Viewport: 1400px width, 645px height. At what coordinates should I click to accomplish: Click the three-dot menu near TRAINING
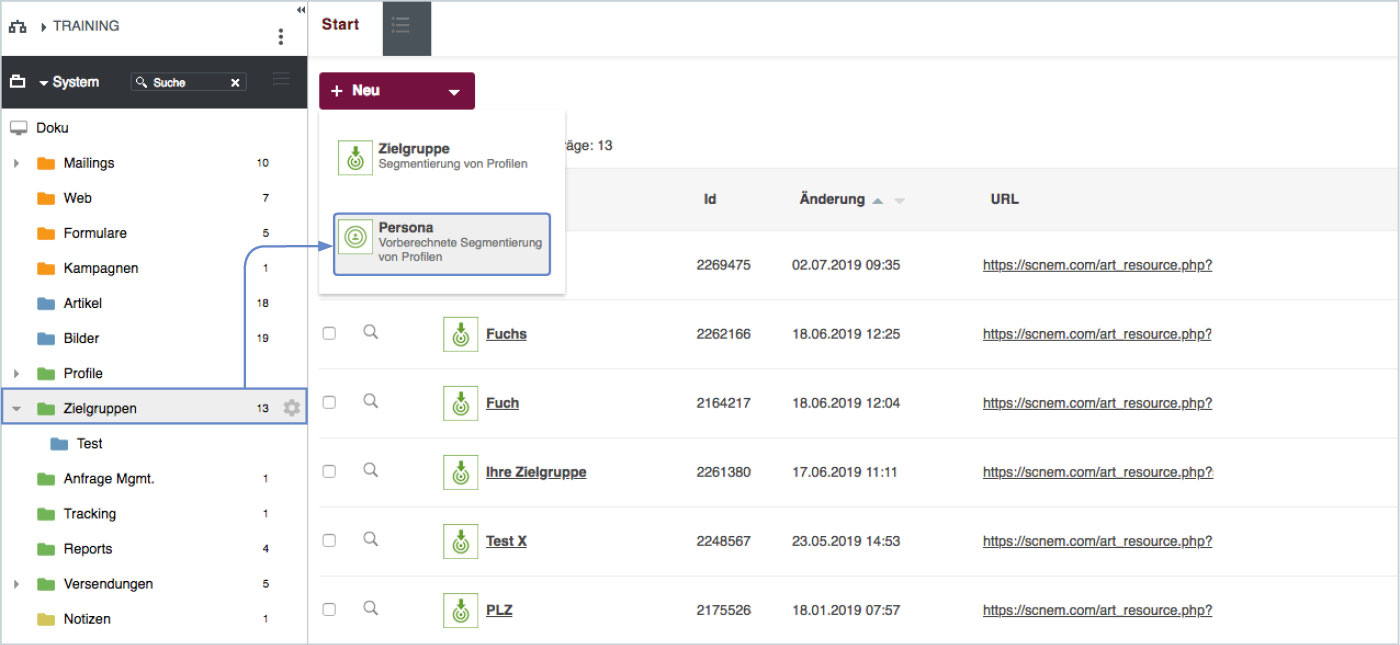[x=280, y=37]
